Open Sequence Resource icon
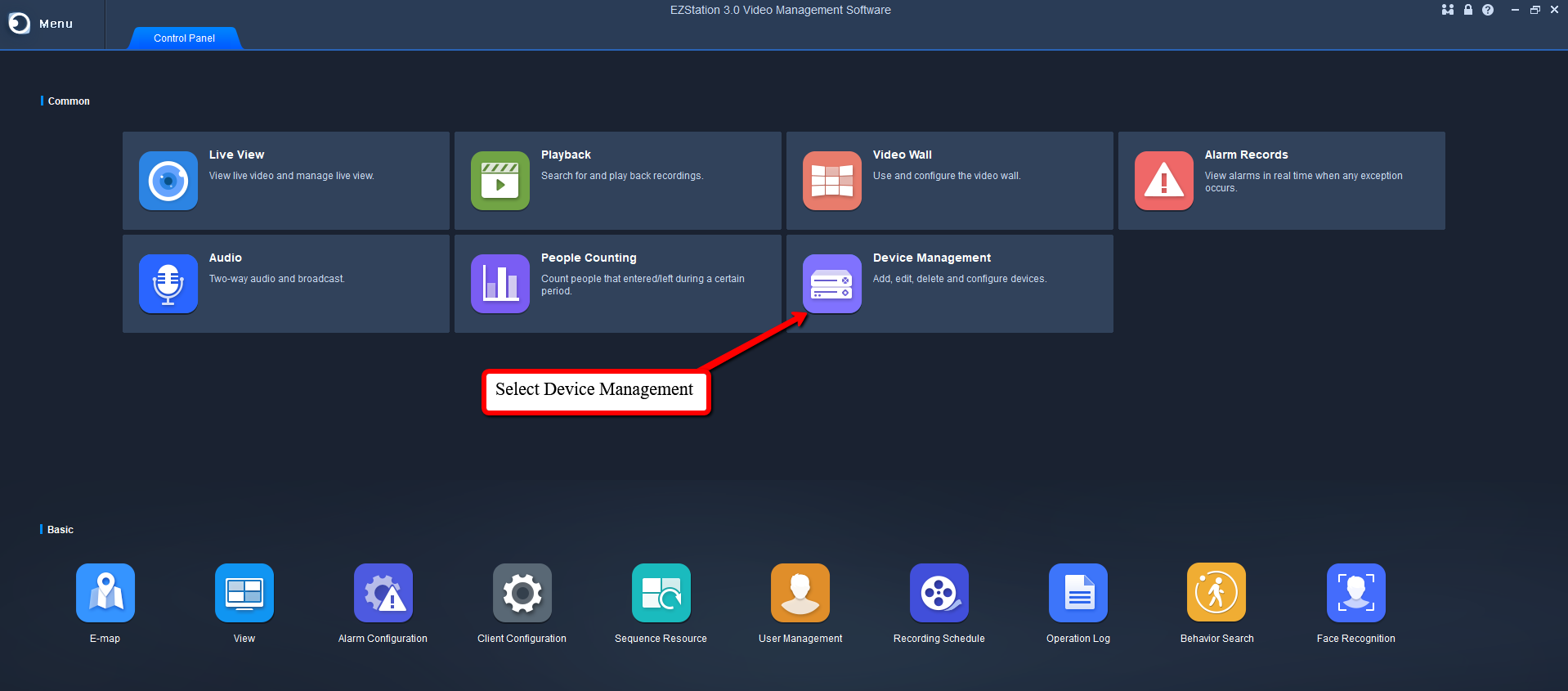1568x691 pixels. click(661, 593)
